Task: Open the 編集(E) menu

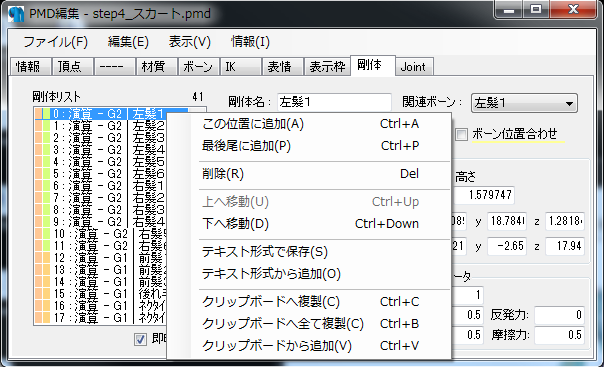Action: (x=128, y=42)
